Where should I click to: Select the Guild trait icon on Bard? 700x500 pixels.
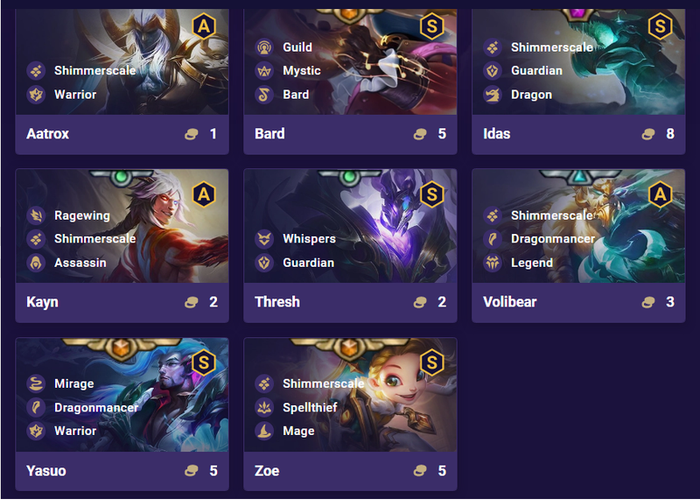(x=264, y=47)
